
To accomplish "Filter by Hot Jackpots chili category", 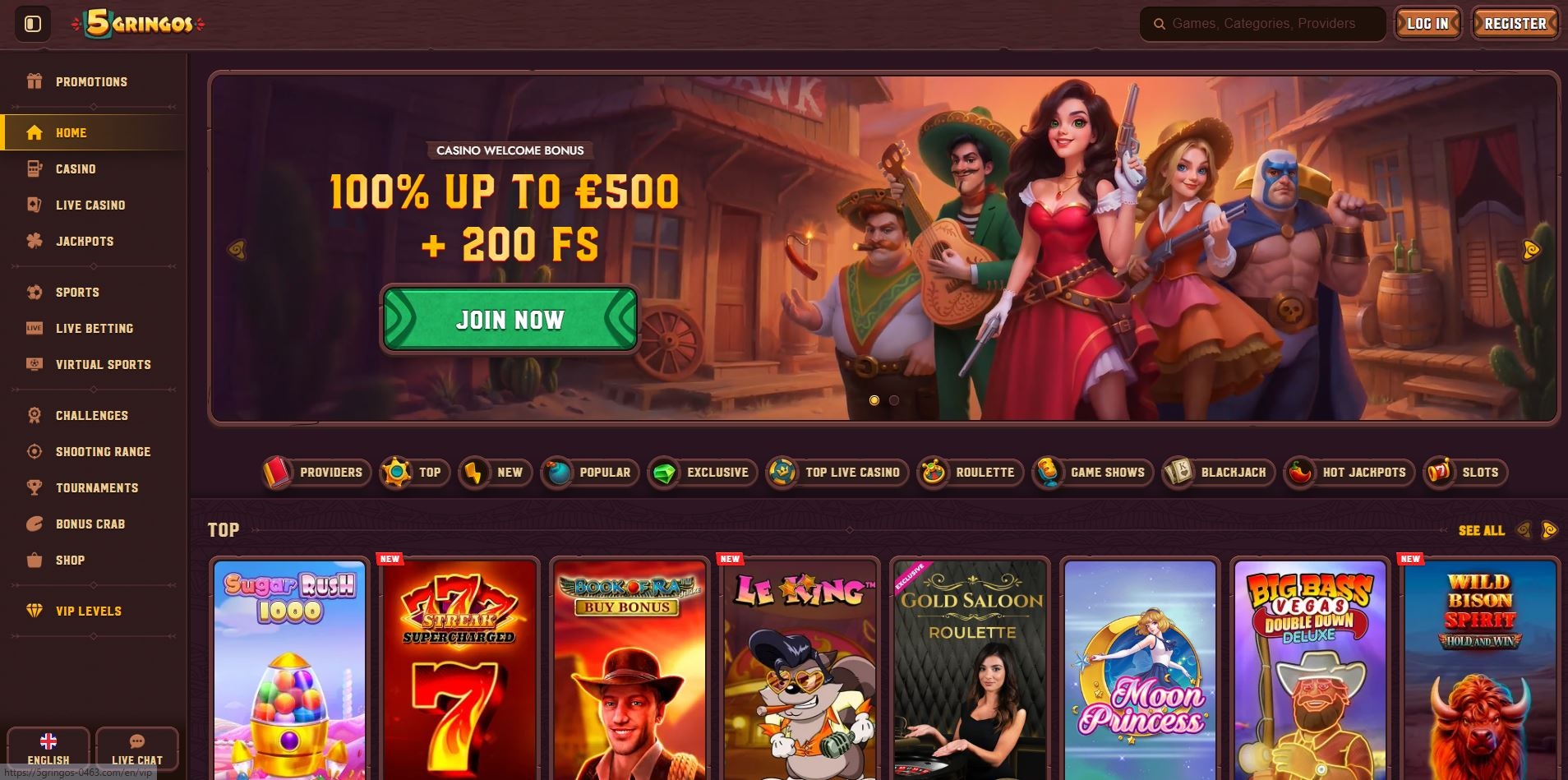I will [1349, 473].
